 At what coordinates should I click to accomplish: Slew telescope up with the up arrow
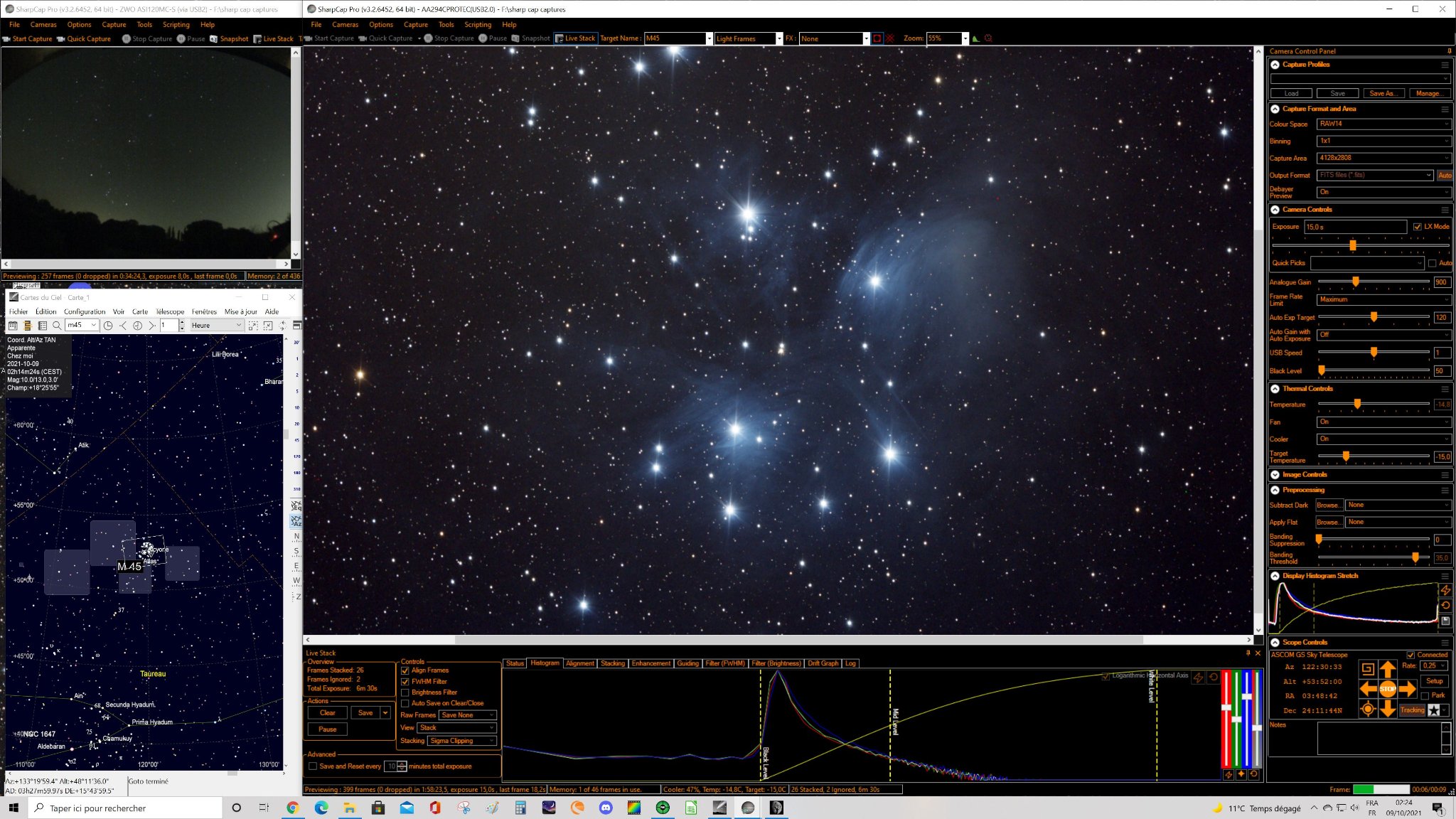tap(1388, 669)
